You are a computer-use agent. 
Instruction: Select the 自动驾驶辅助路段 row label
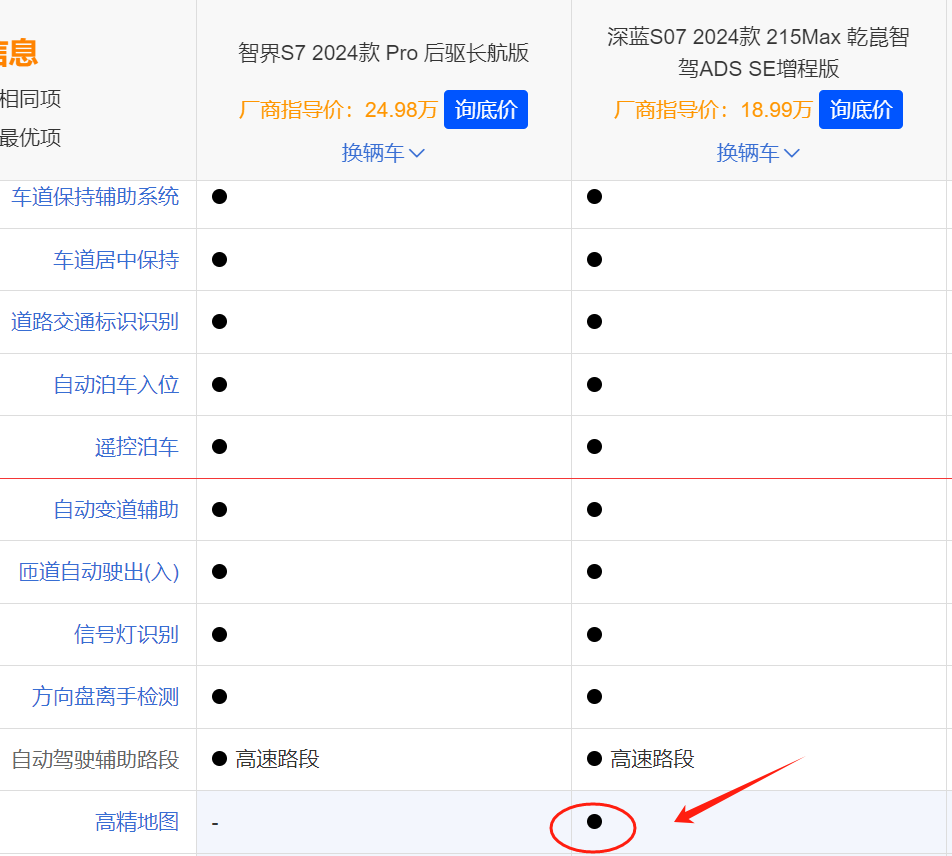click(x=95, y=759)
